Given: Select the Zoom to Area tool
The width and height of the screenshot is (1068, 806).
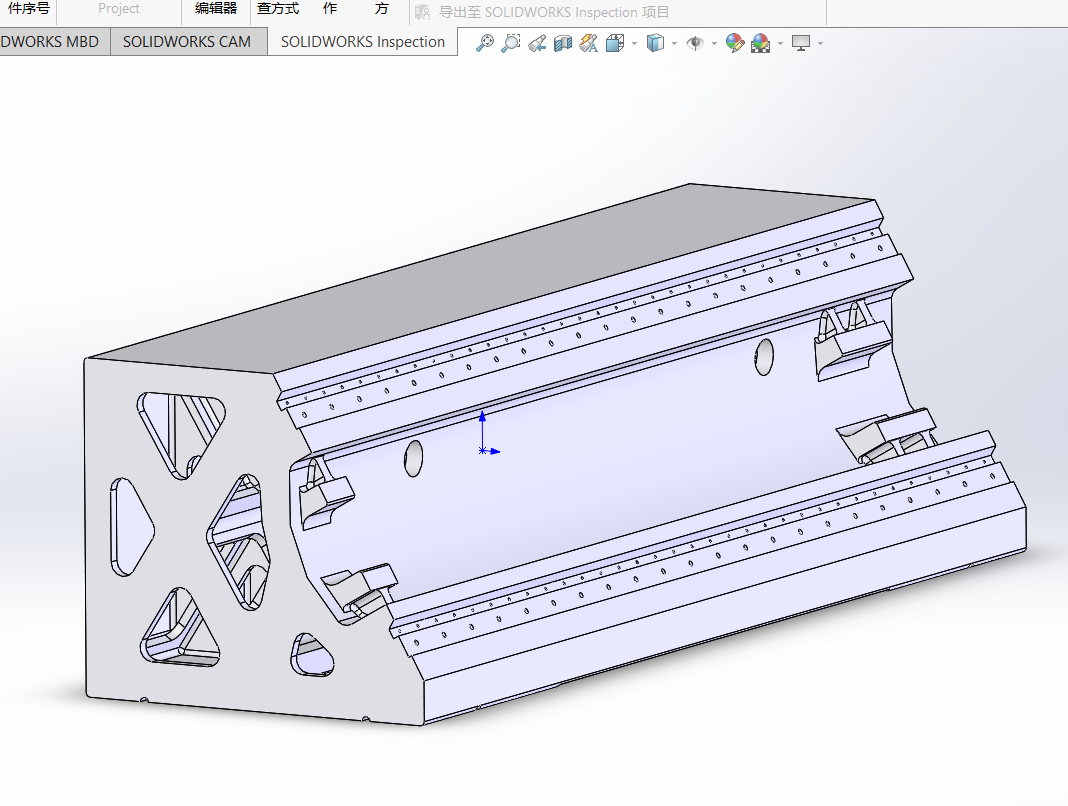Looking at the screenshot, I should (511, 43).
